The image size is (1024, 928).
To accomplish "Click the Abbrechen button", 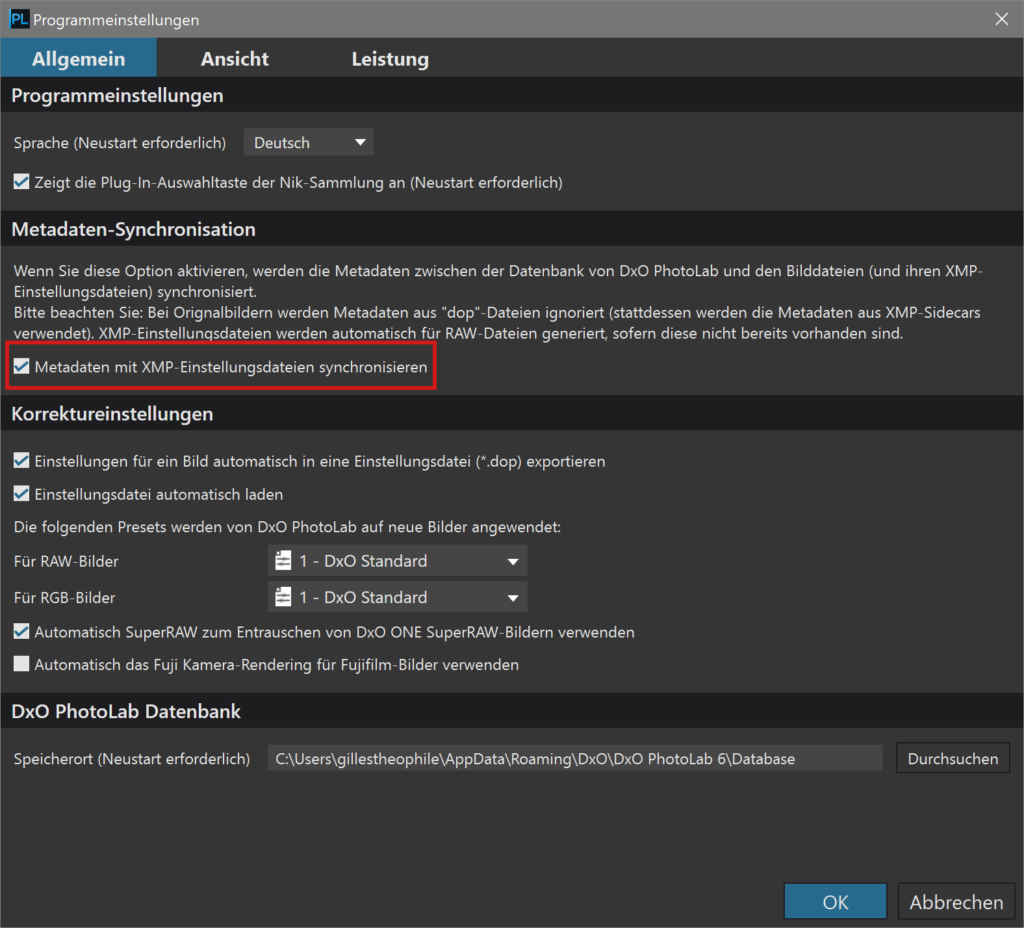I will 956,902.
